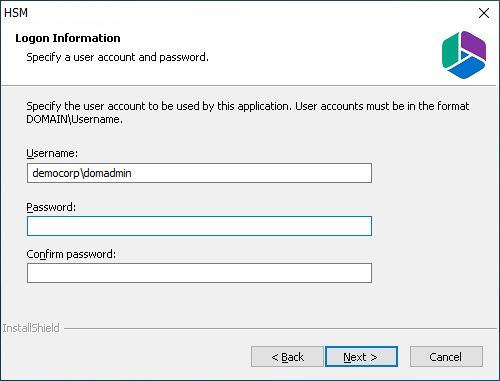The height and width of the screenshot is (381, 500).
Task: Select the Confirm password text box
Action: 199,273
